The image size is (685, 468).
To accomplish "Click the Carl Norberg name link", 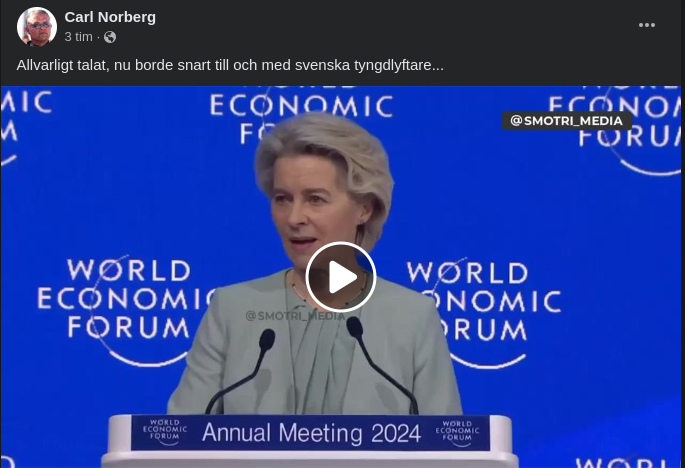I will (110, 17).
